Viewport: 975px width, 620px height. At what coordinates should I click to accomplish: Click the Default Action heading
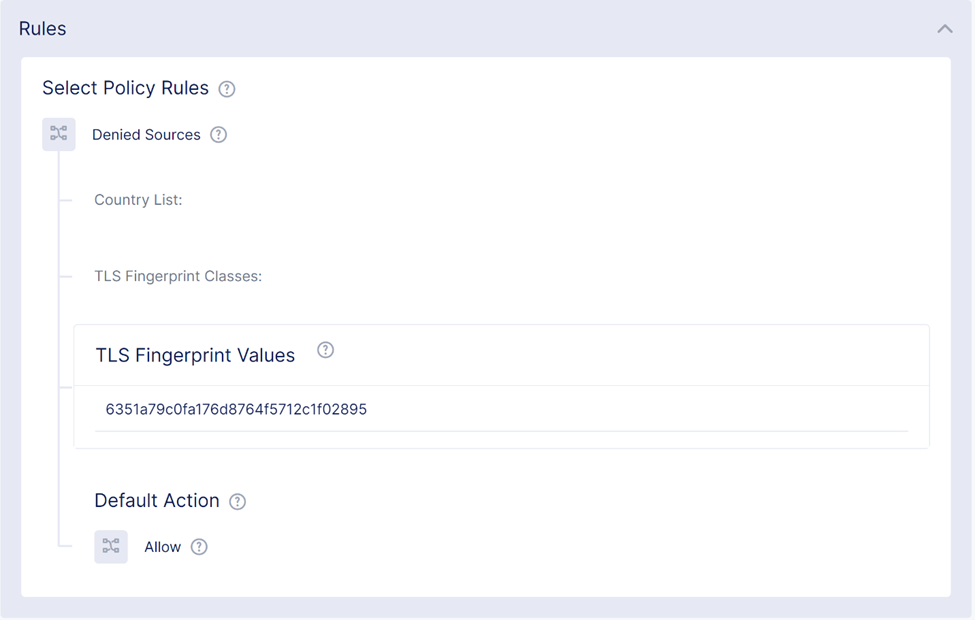click(x=157, y=501)
